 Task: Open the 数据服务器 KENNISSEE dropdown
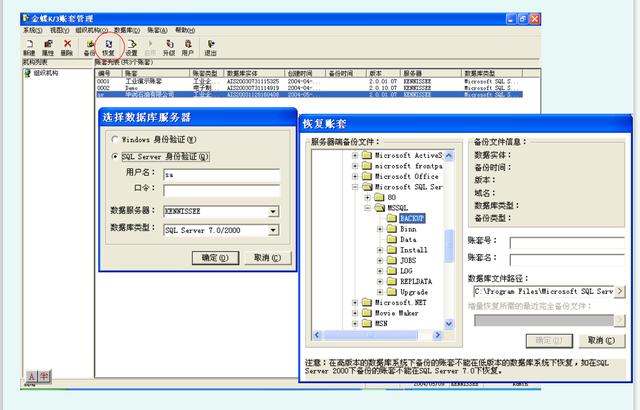click(x=273, y=212)
